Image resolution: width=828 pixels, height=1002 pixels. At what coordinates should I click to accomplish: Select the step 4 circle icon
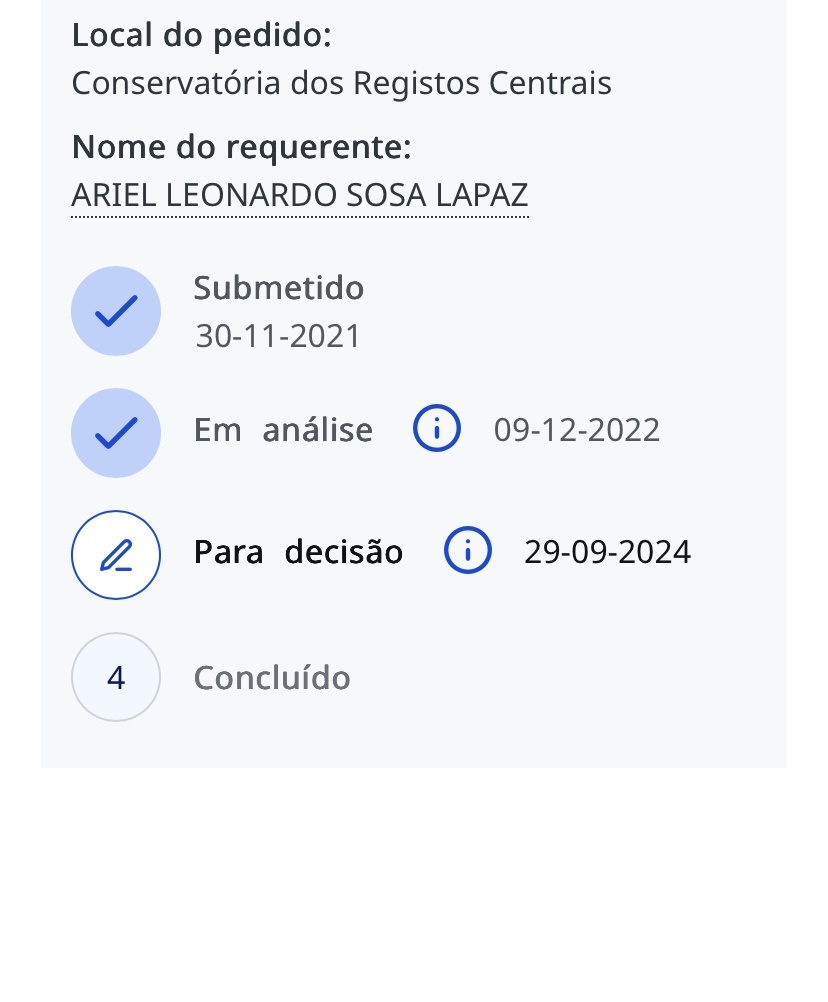point(116,678)
